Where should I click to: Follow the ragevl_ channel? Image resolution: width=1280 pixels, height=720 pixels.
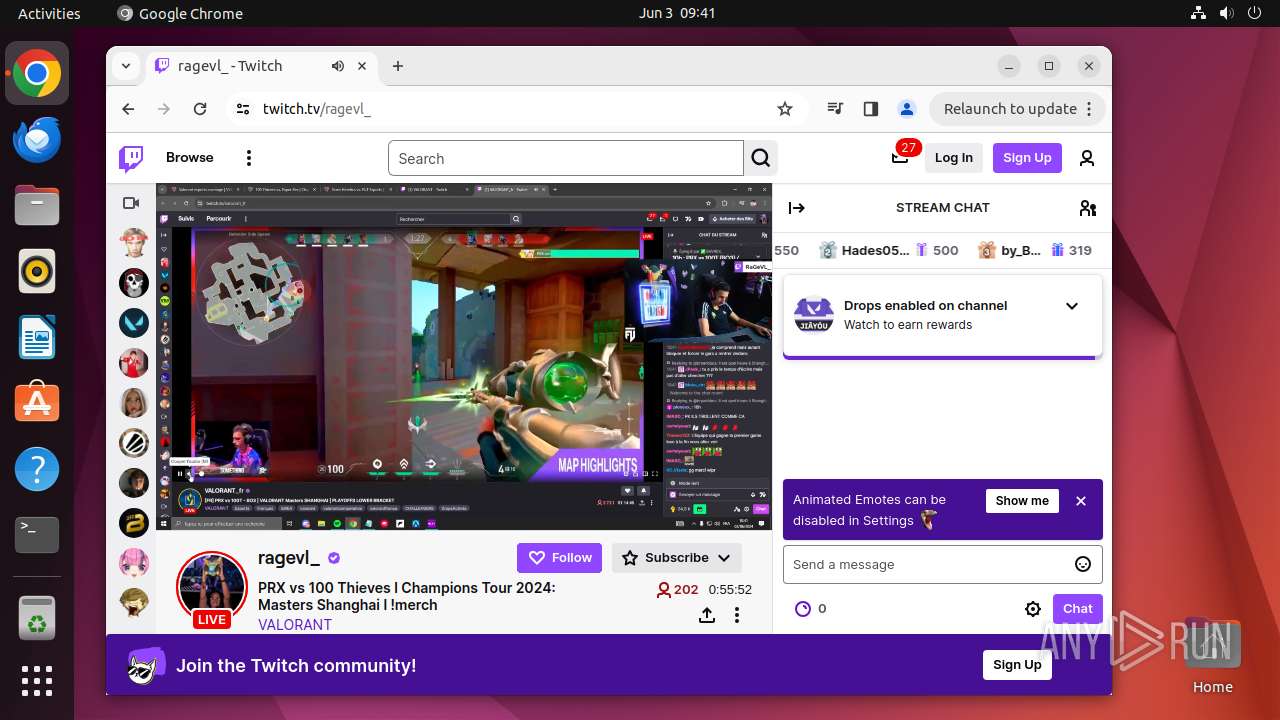tap(560, 558)
